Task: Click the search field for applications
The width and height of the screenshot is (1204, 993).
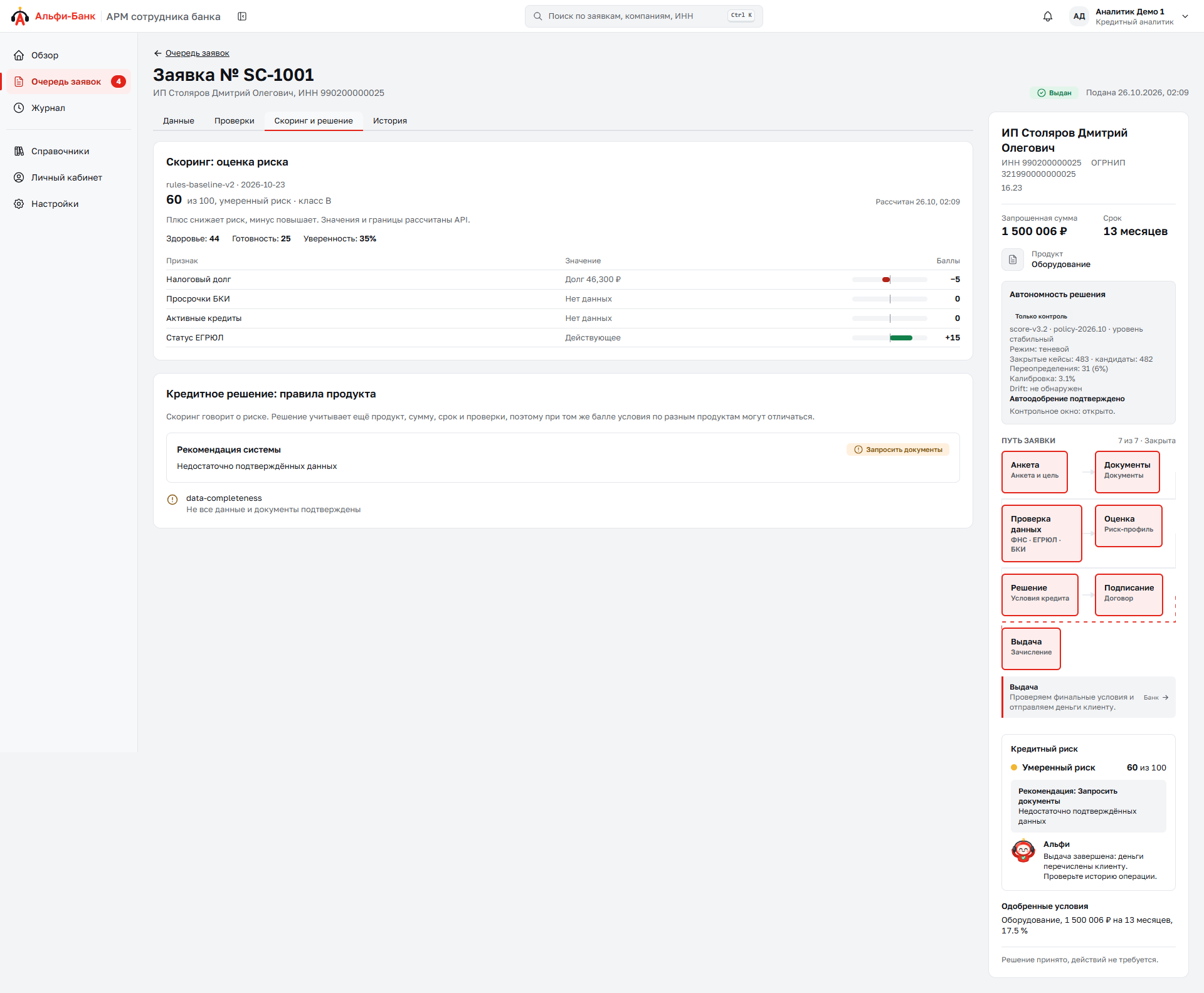Action: (644, 16)
